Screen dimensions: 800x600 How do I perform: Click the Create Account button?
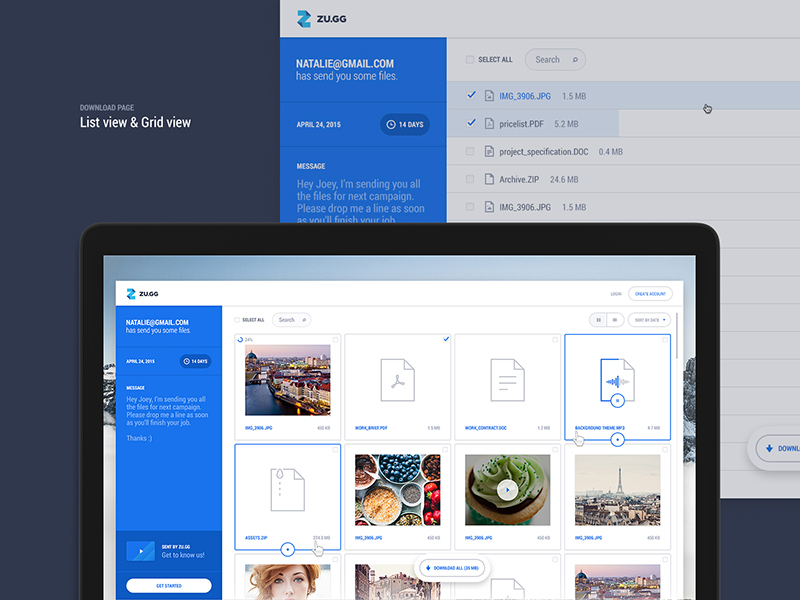(650, 294)
